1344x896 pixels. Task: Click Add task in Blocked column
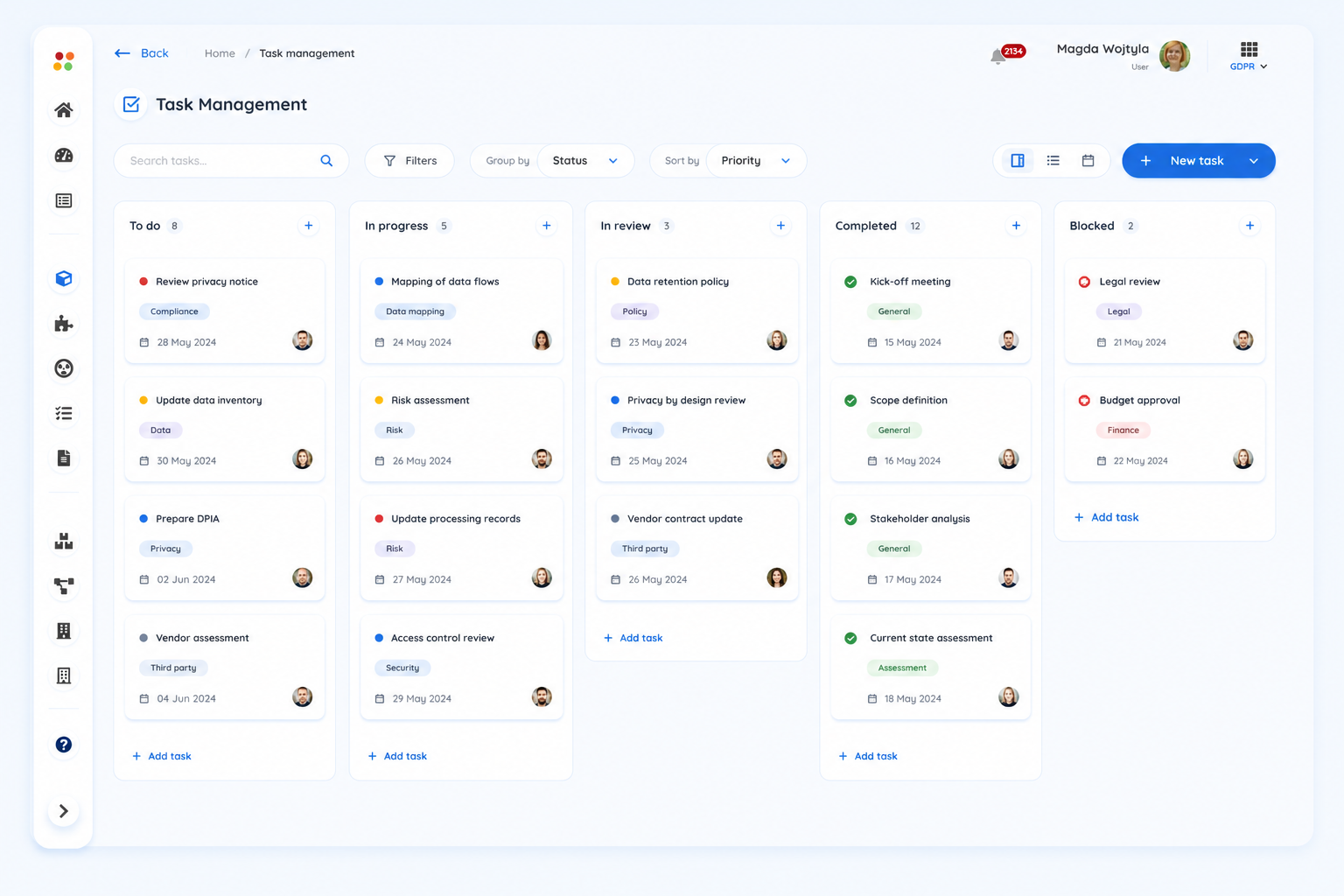click(1107, 517)
